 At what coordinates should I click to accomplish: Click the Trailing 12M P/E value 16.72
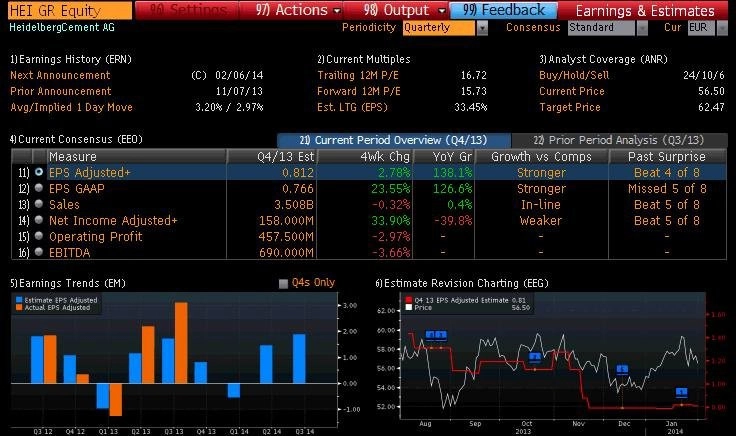pos(474,75)
